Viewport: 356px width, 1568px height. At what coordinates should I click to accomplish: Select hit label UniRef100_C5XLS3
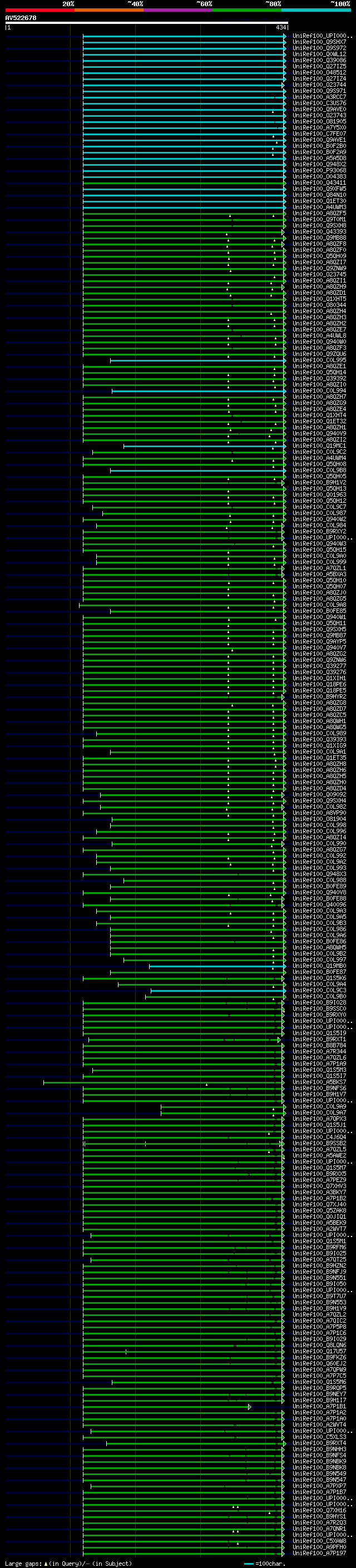click(x=319, y=1437)
